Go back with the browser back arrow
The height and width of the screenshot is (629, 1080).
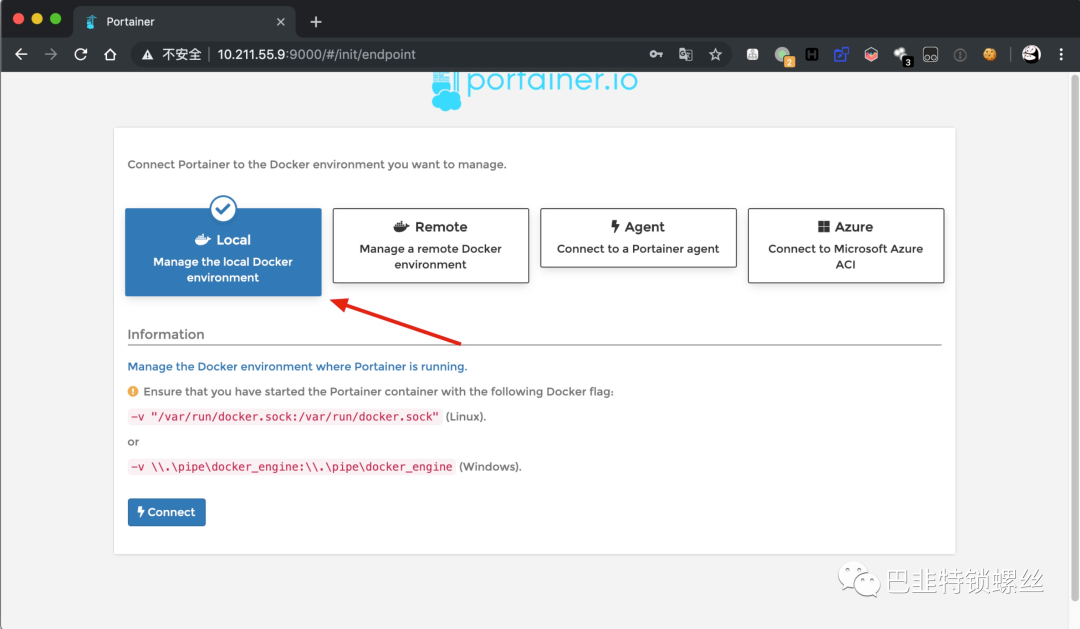(21, 54)
